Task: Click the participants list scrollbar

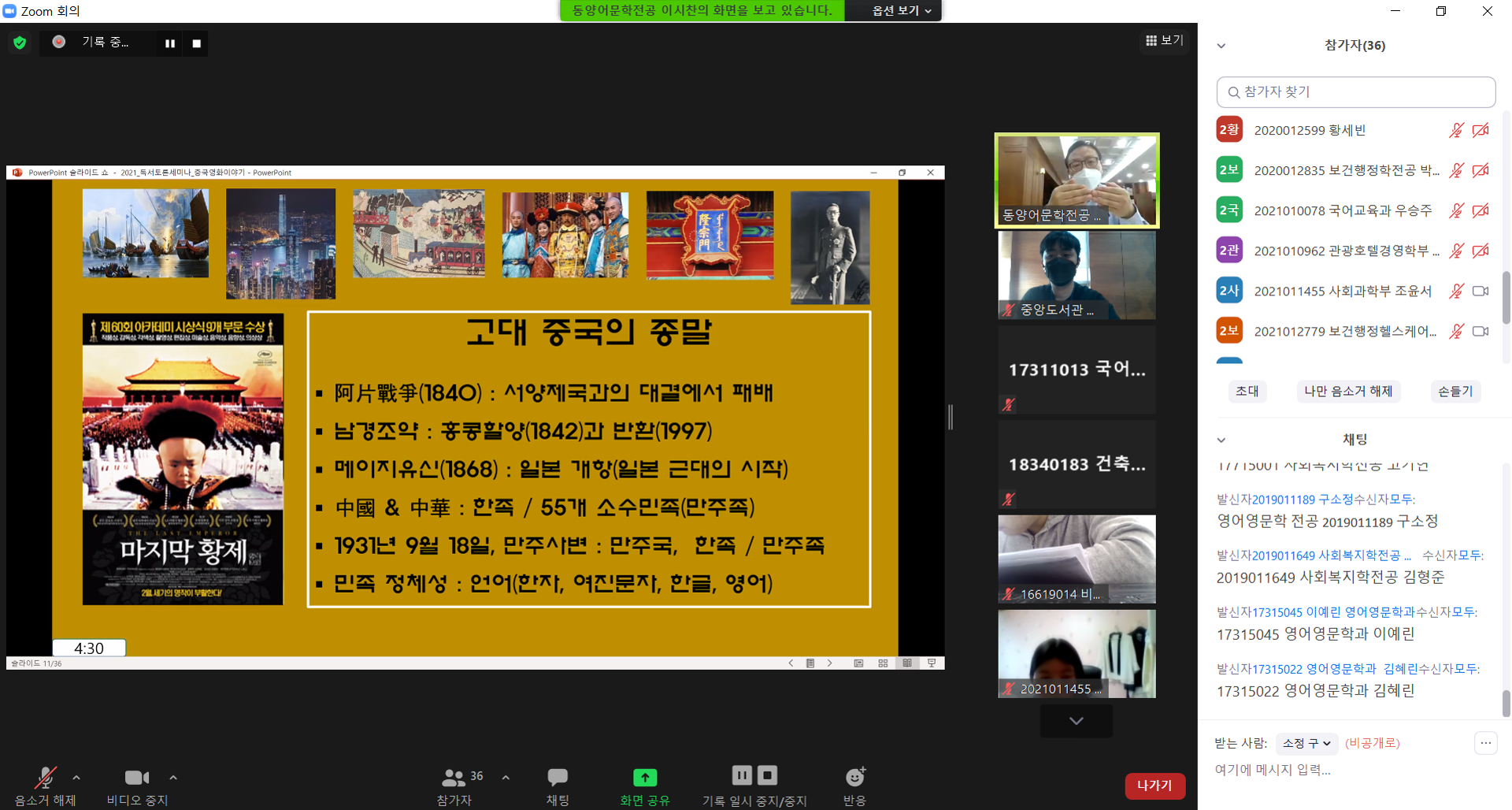Action: [1506, 298]
